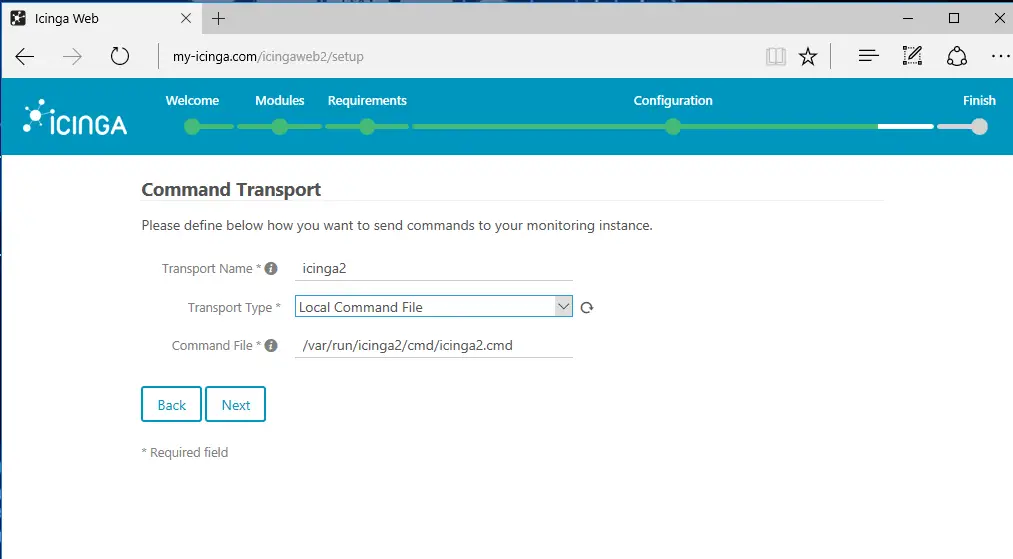
Task: Click the Icinga logo
Action: (x=75, y=118)
